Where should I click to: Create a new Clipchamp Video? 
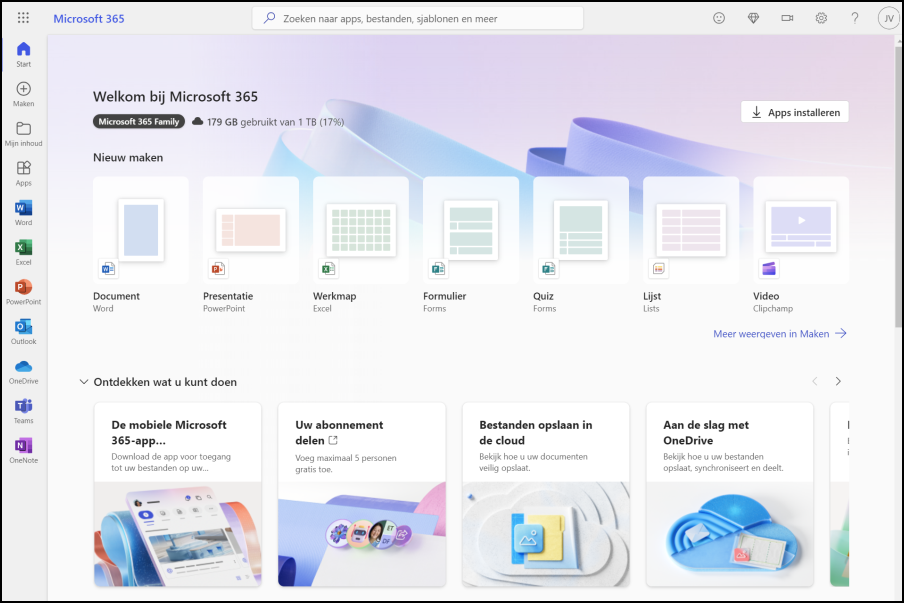pos(801,246)
